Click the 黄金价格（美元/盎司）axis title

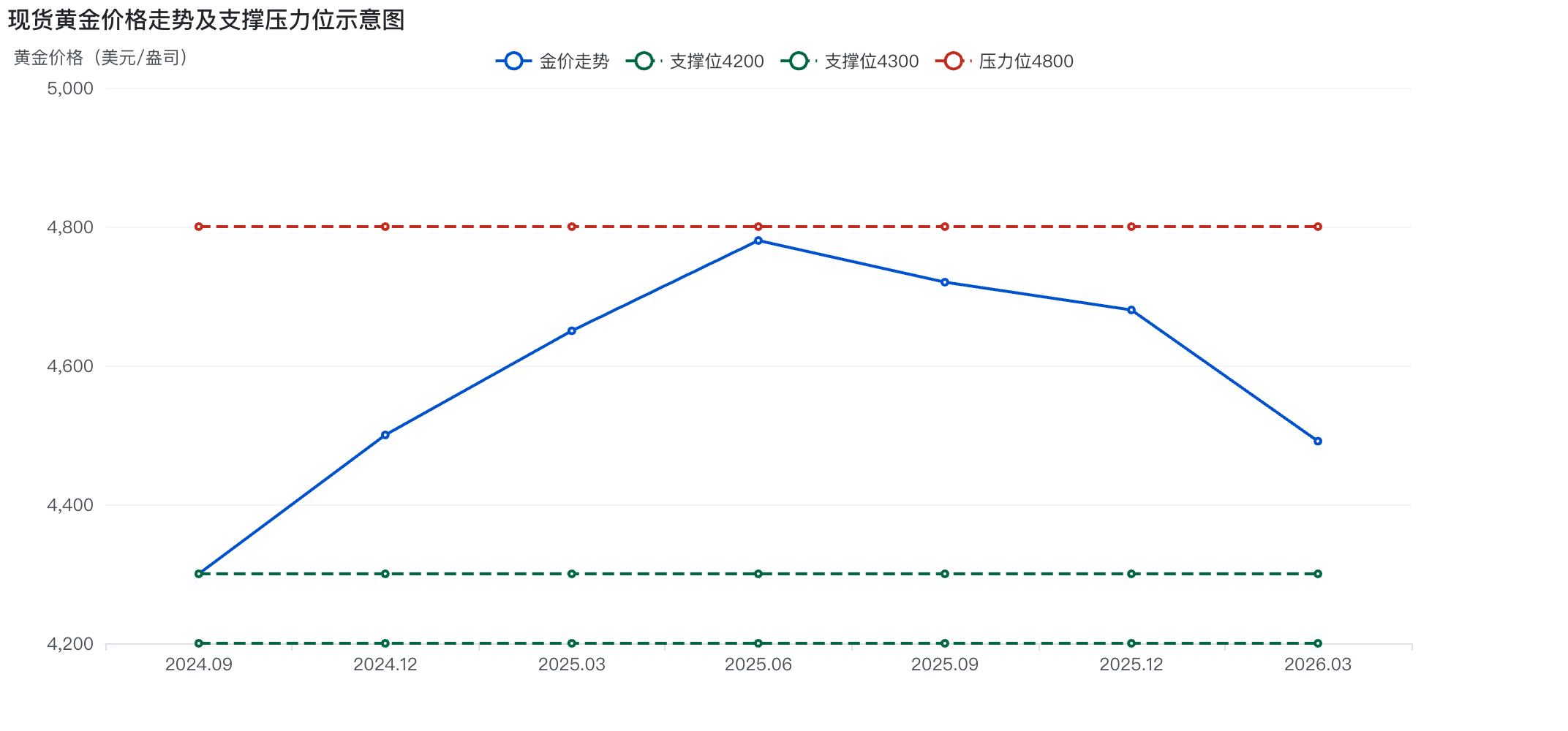tap(101, 58)
